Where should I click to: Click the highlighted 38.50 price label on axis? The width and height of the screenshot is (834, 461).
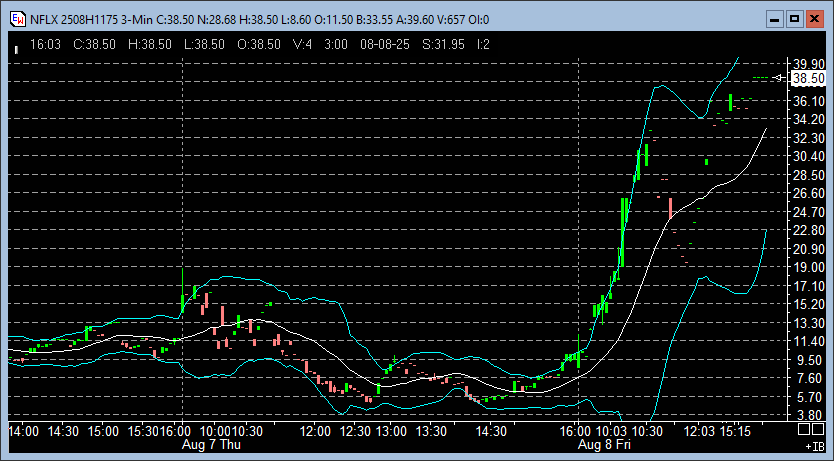coord(808,79)
